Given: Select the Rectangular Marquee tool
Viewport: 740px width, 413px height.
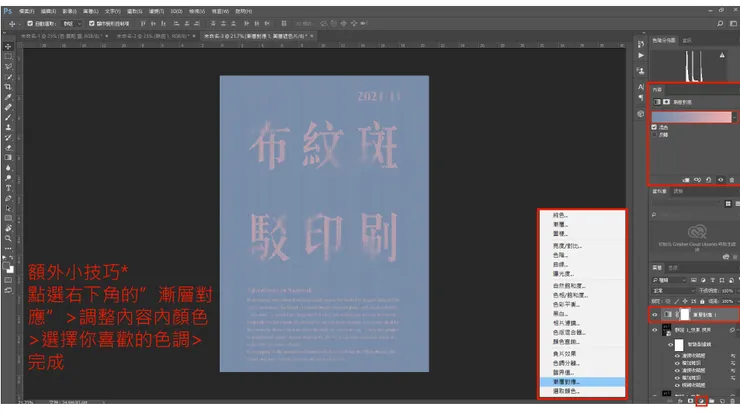Looking at the screenshot, I should [x=8, y=57].
